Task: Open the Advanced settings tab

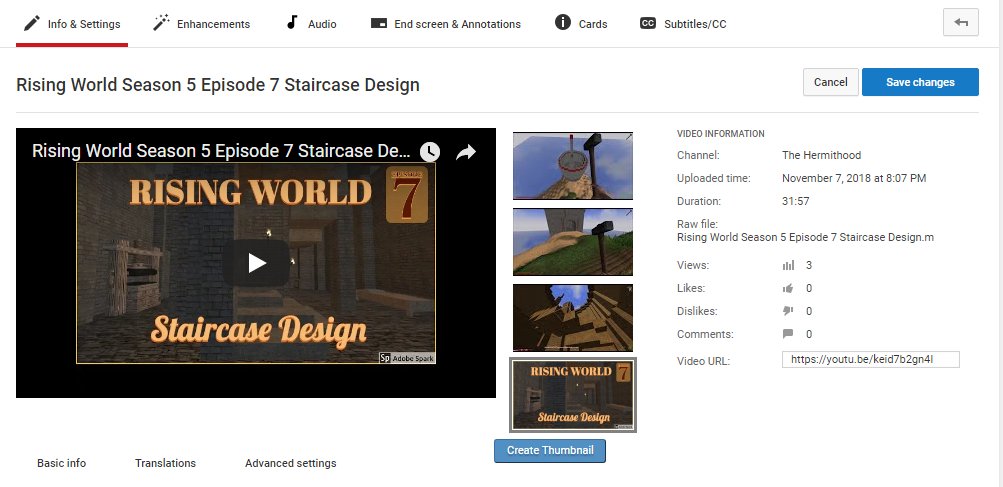Action: click(x=290, y=463)
